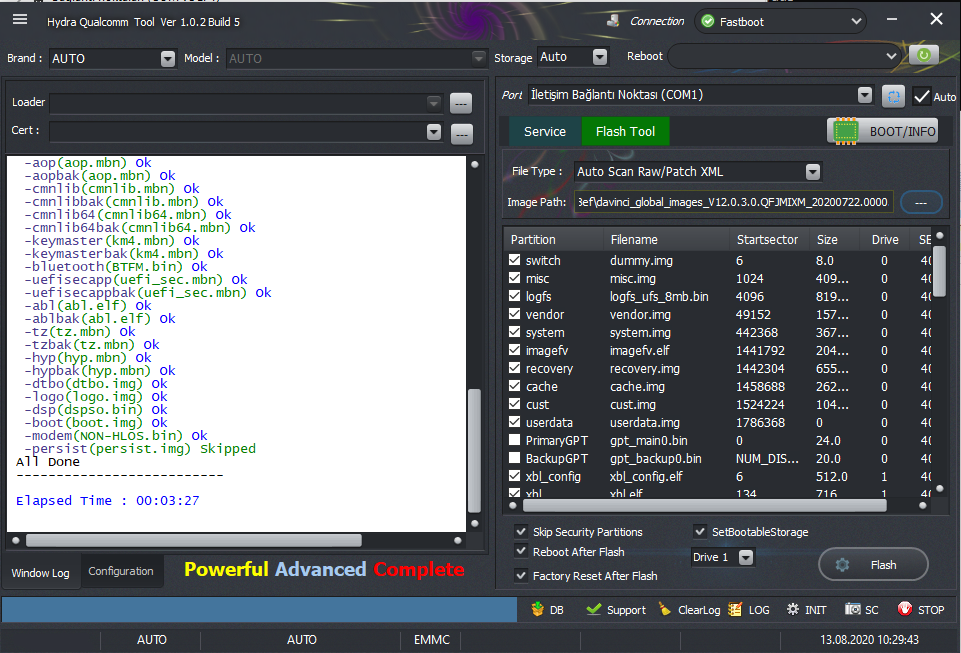Open the hamburger menu icon
This screenshot has height=653, width=961.
(x=20, y=20)
